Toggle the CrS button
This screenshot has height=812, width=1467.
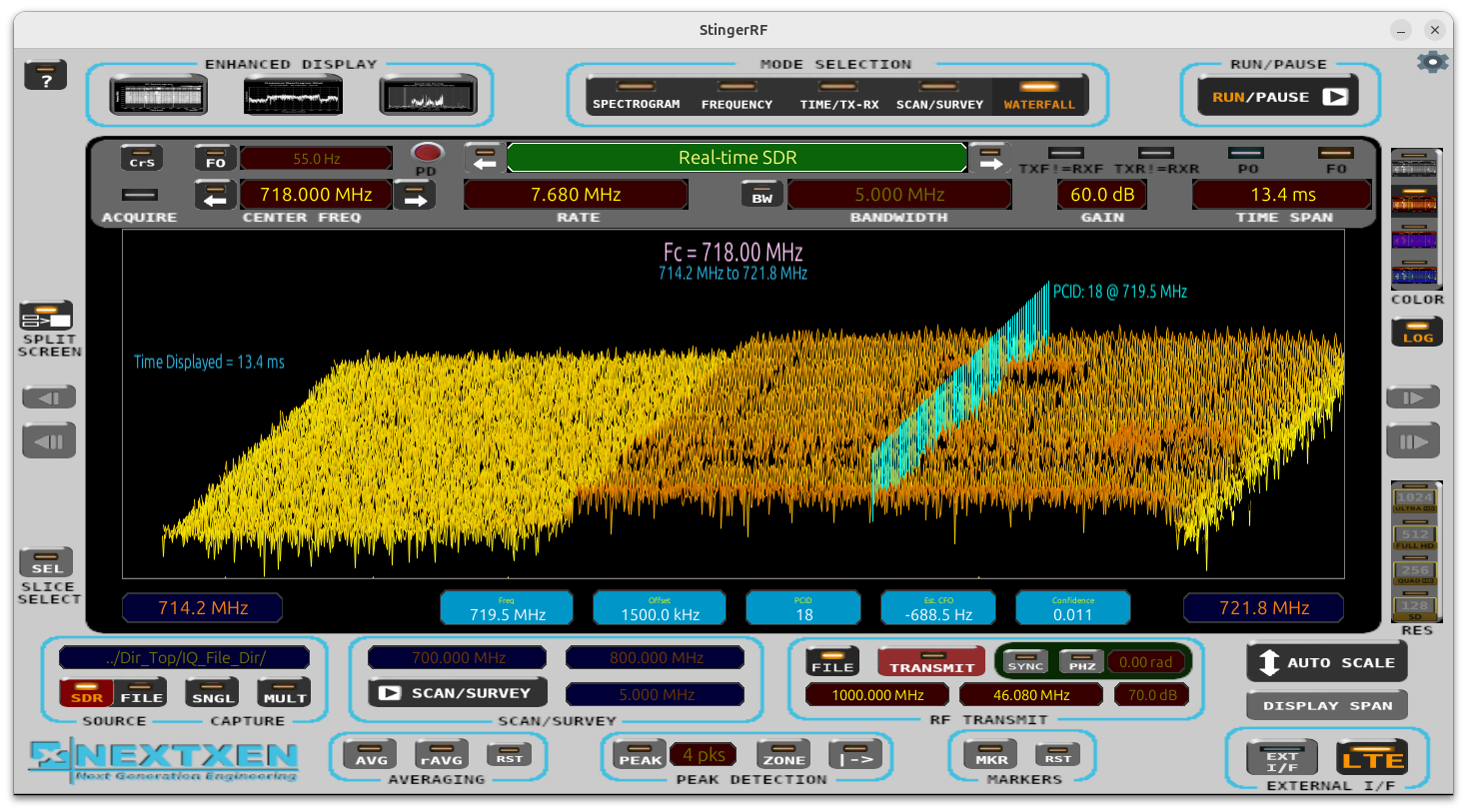(x=142, y=158)
